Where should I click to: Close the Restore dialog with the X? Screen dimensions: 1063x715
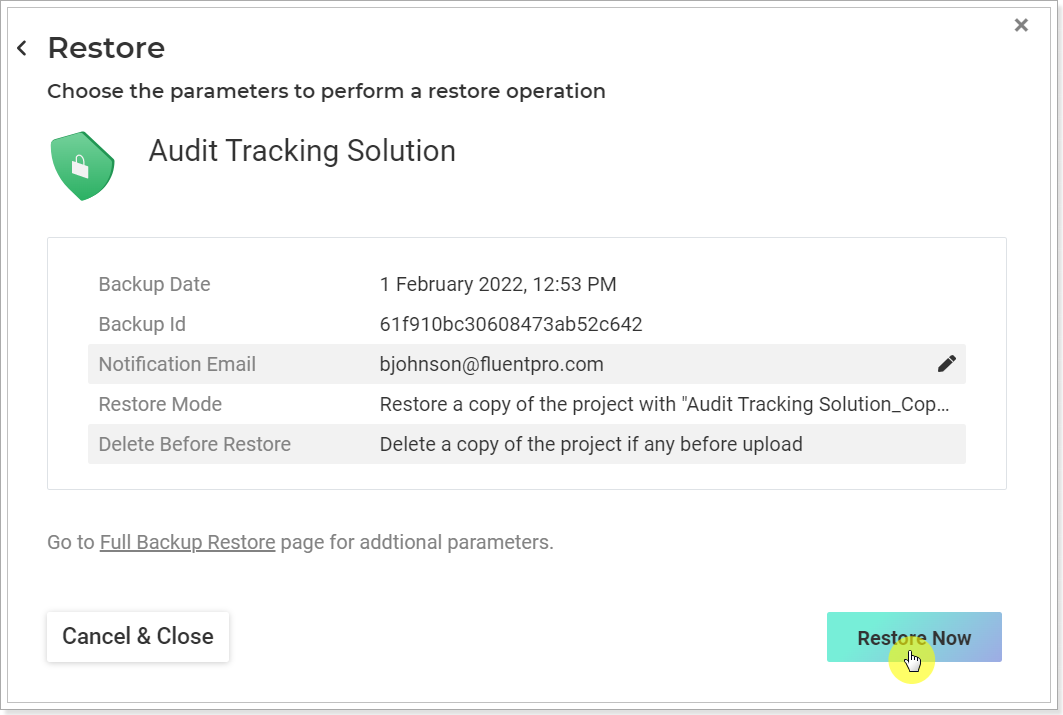pos(1021,25)
